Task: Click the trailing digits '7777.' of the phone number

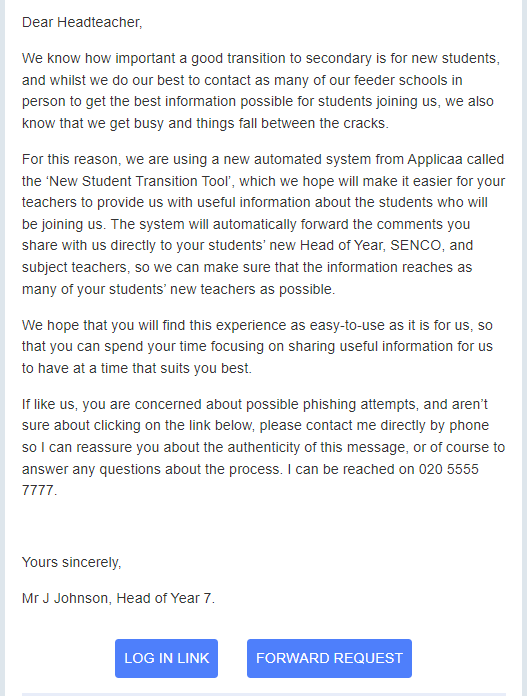Action: 40,490
